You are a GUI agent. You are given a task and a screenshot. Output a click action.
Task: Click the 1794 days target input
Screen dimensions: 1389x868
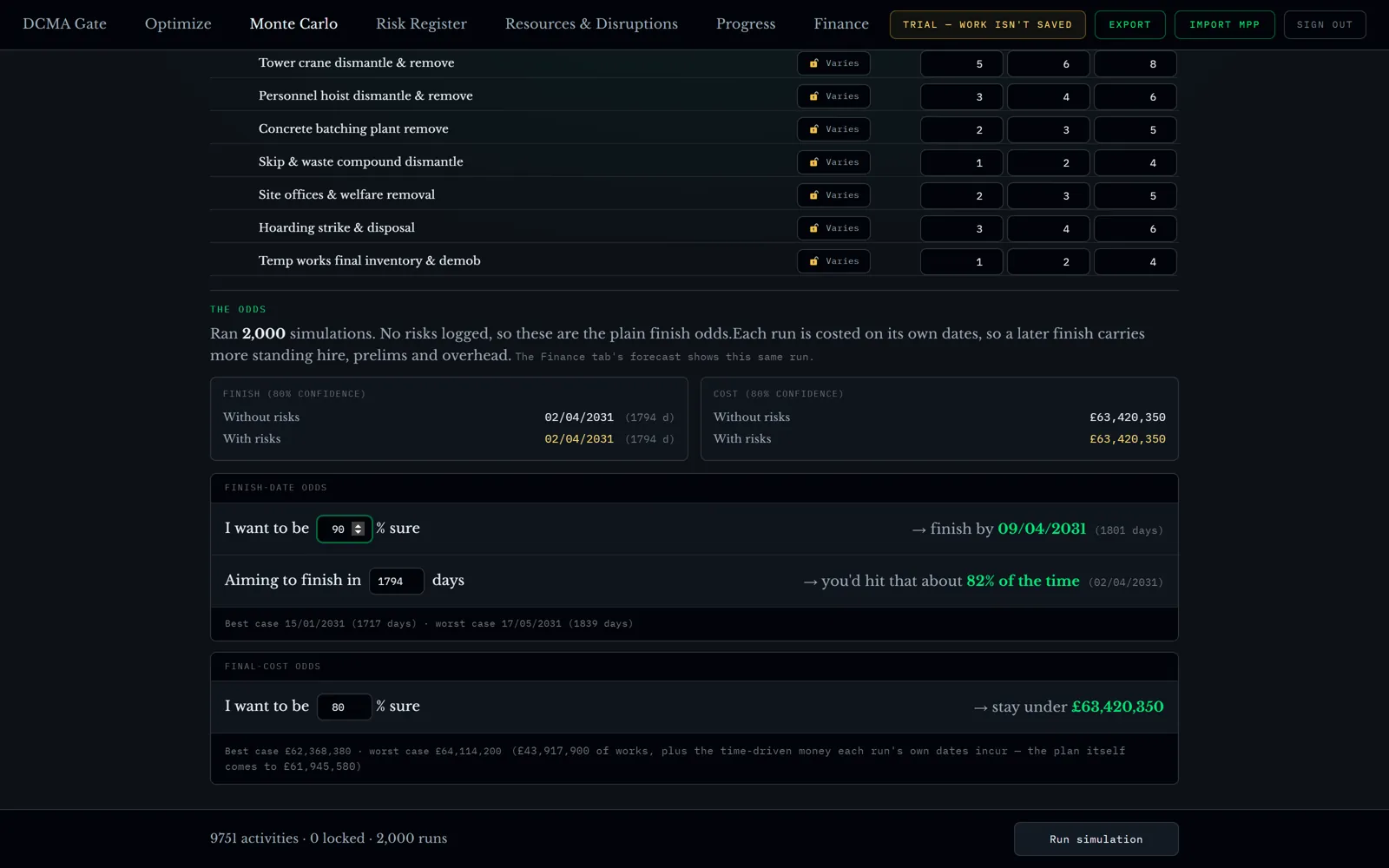(397, 581)
